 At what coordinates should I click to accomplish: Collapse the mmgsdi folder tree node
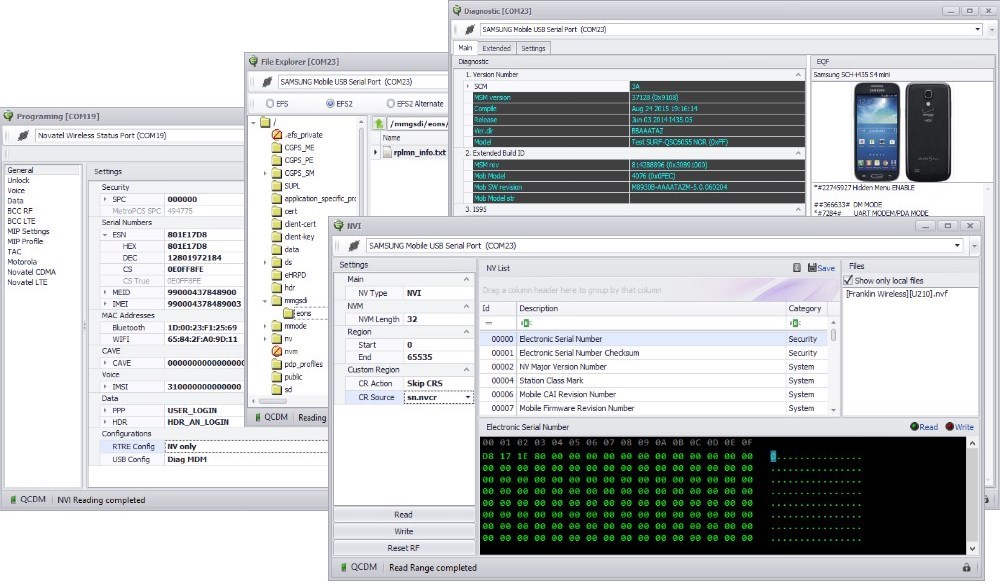click(x=265, y=300)
